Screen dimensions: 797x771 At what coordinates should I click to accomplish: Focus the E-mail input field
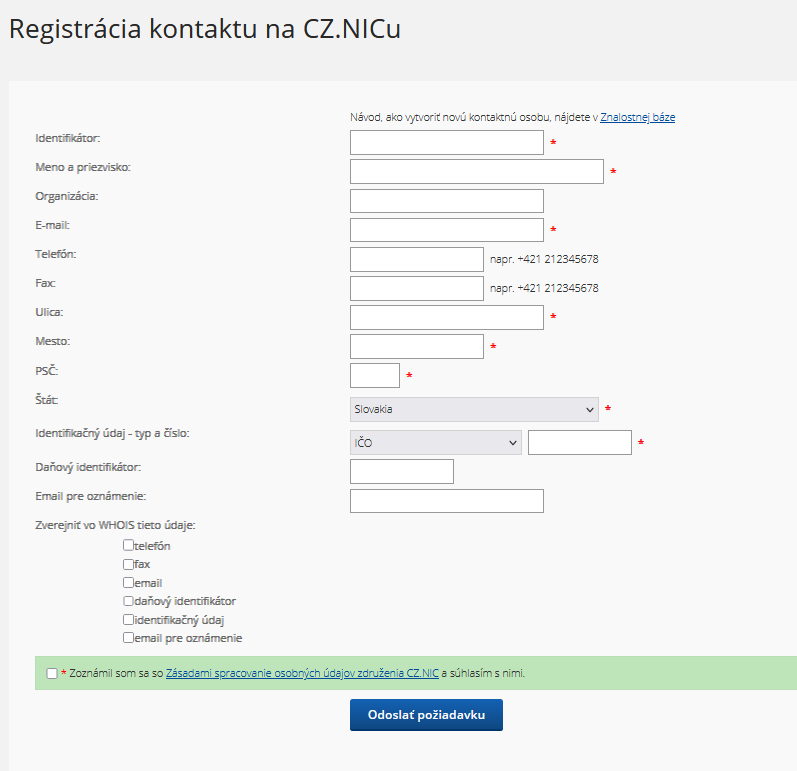pyautogui.click(x=447, y=230)
